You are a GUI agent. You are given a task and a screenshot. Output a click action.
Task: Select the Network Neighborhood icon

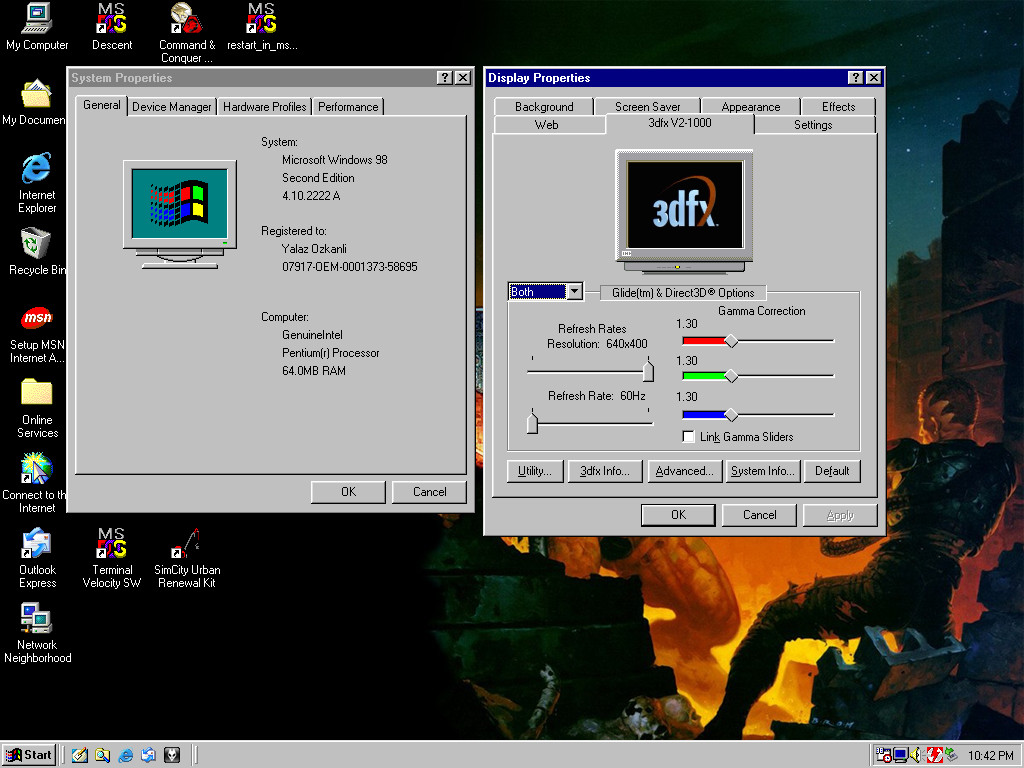click(37, 620)
